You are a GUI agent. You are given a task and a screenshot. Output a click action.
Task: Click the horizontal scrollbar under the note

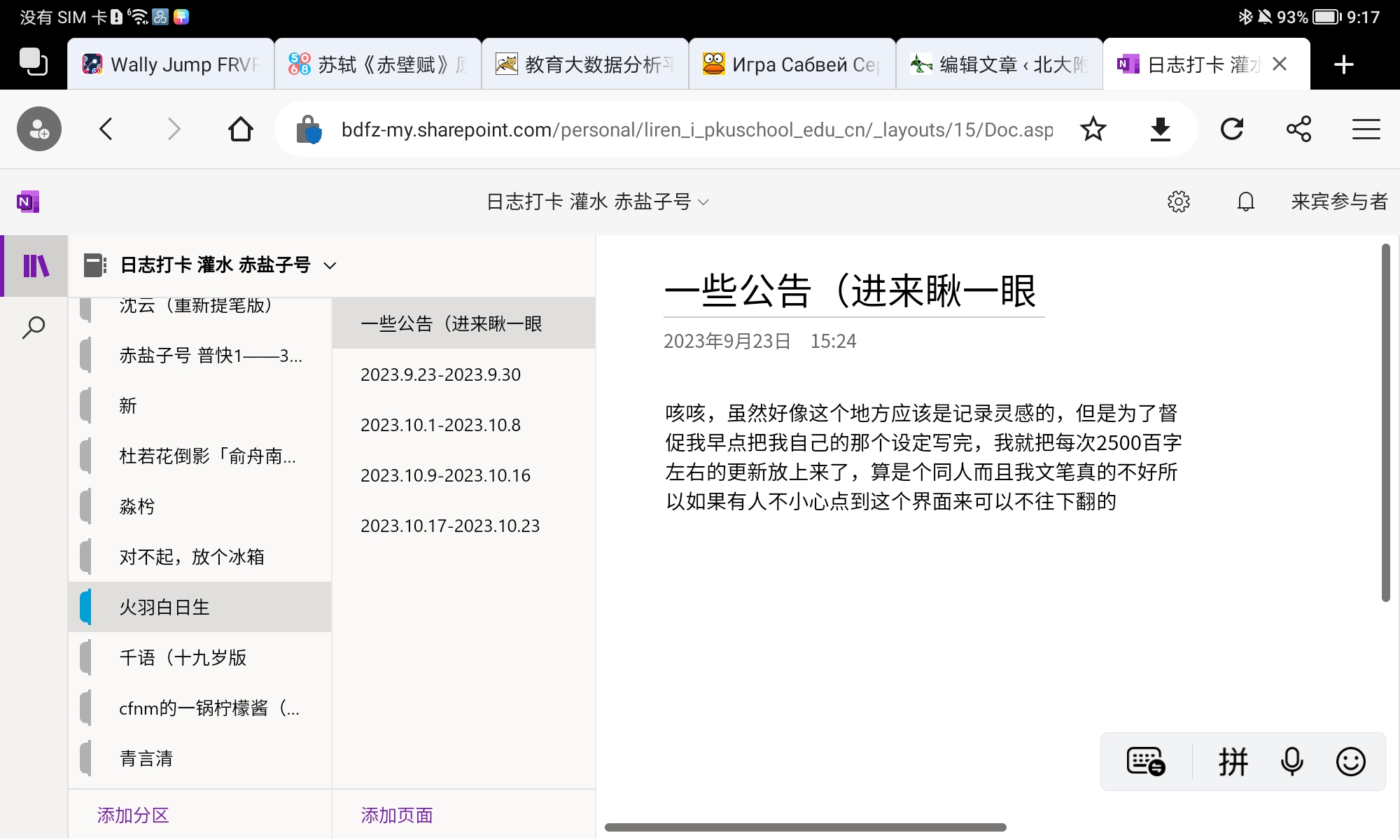[805, 827]
